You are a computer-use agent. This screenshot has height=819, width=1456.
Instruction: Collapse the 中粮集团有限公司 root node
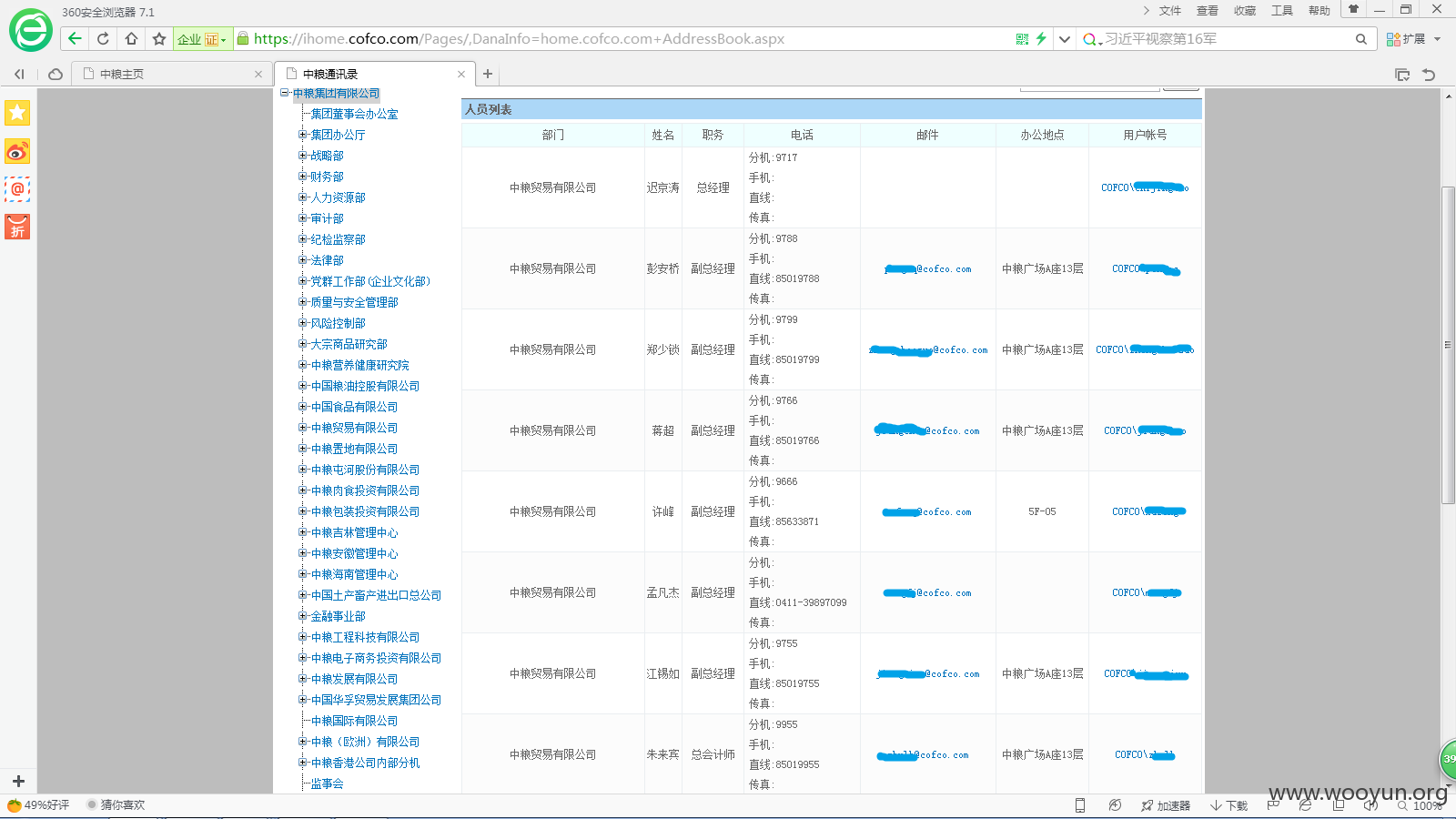coord(284,93)
